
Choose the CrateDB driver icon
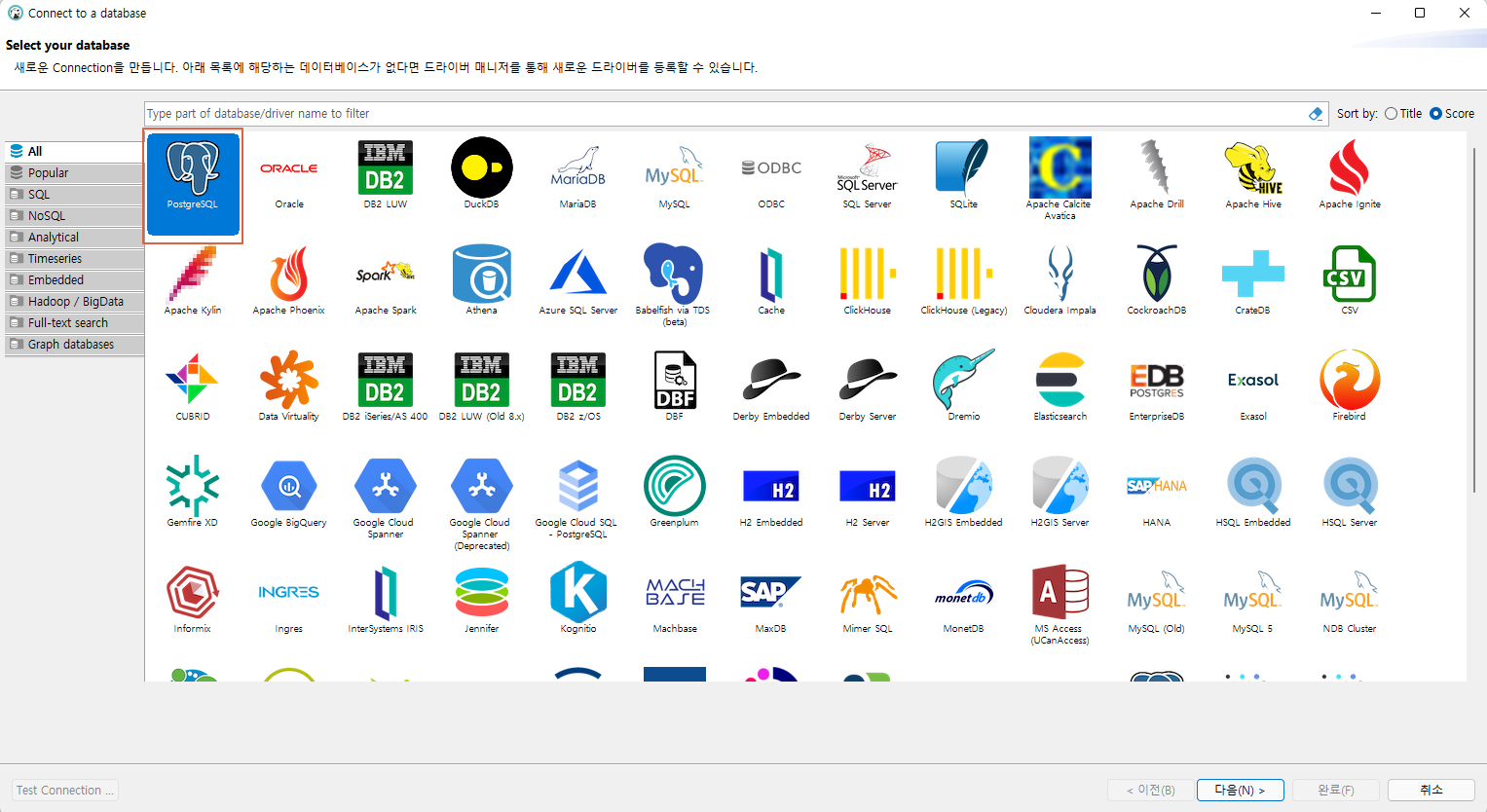coord(1253,281)
